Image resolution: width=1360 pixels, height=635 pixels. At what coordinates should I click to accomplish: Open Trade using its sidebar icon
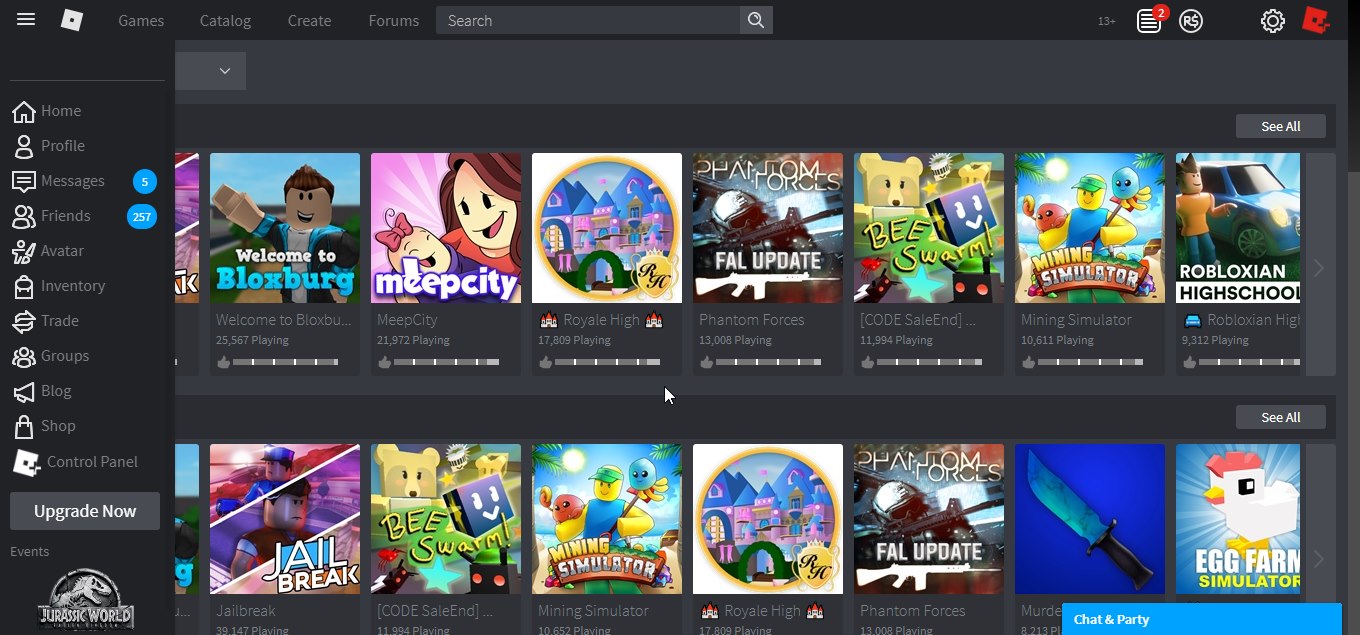pos(22,321)
